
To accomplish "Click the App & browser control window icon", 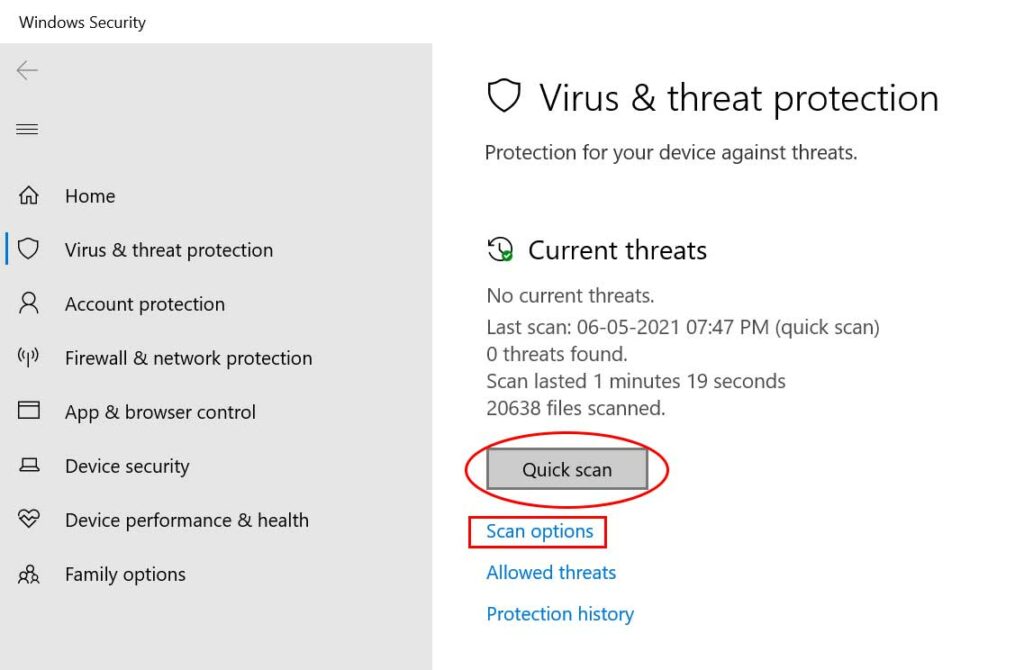I will 29,410.
